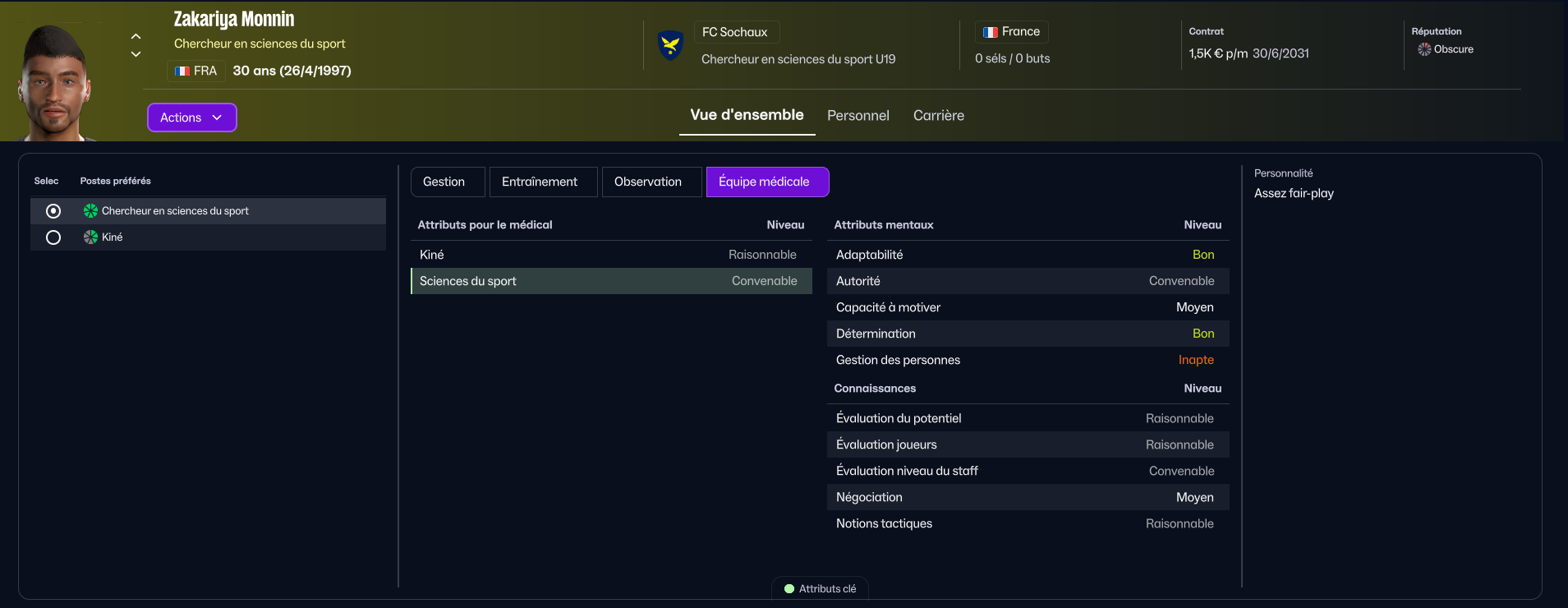Image resolution: width=1568 pixels, height=608 pixels.
Task: Select the Sciences du sport attribute row
Action: [x=610, y=281]
